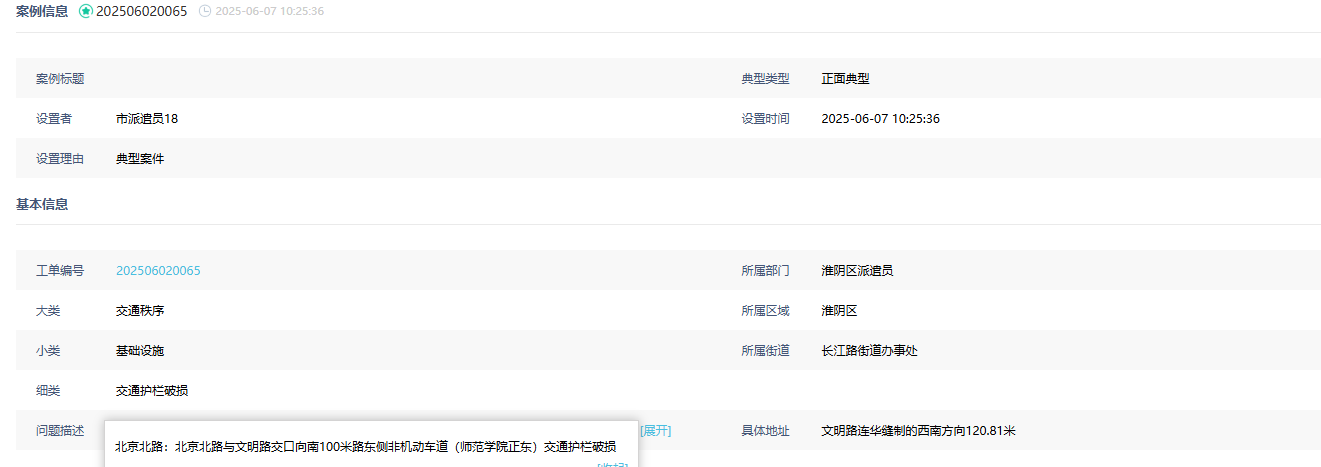The width and height of the screenshot is (1321, 467).
Task: Click the 案例信息 section heading
Action: coord(42,11)
